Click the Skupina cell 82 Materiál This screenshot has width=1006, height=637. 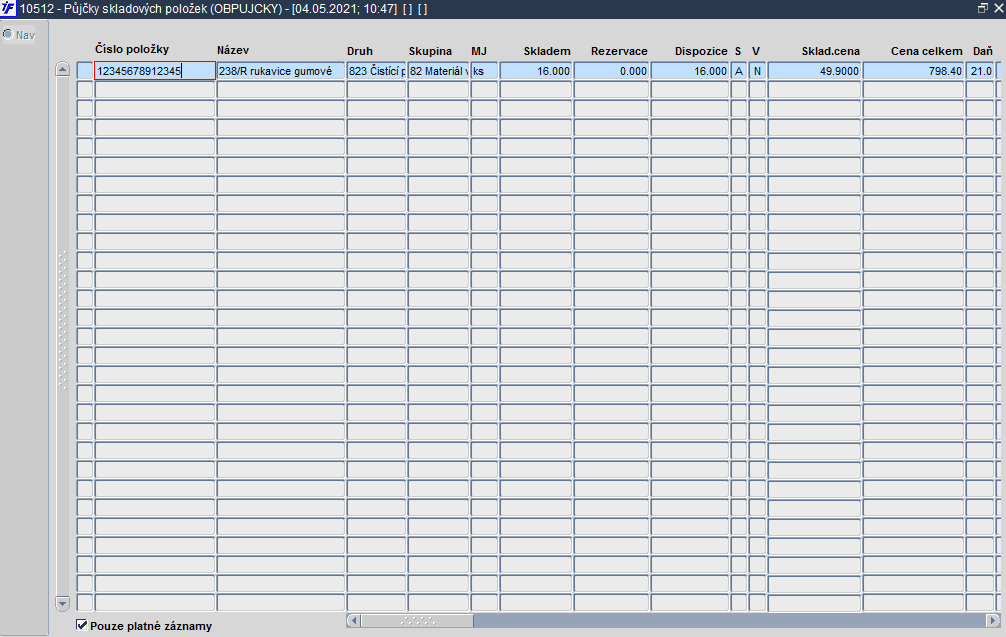[x=438, y=71]
